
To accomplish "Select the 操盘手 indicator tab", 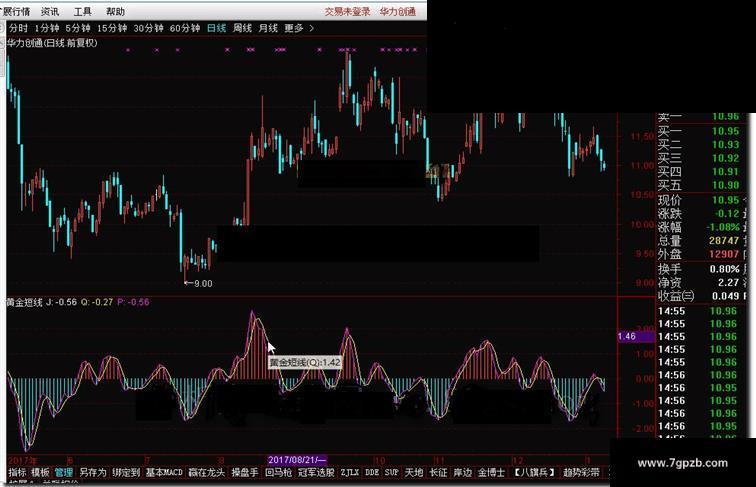I will tap(244, 473).
